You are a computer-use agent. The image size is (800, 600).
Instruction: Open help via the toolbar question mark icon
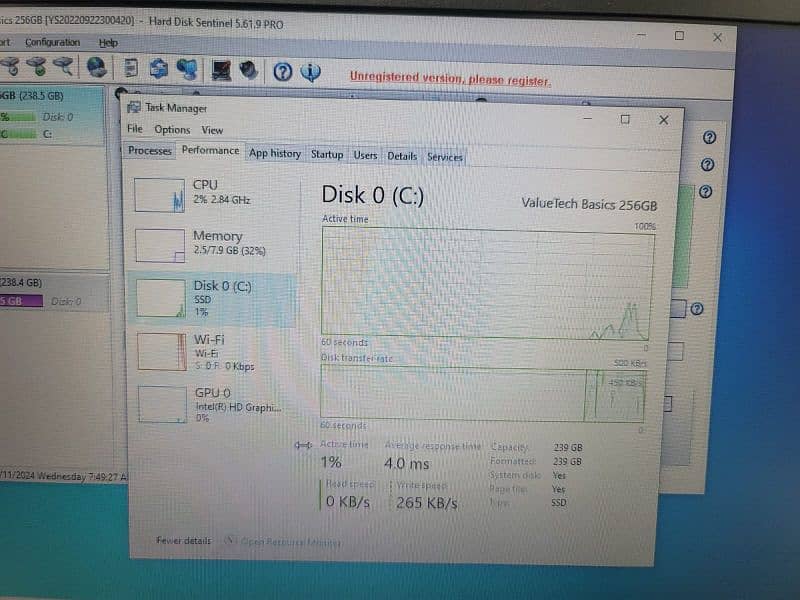tap(283, 71)
